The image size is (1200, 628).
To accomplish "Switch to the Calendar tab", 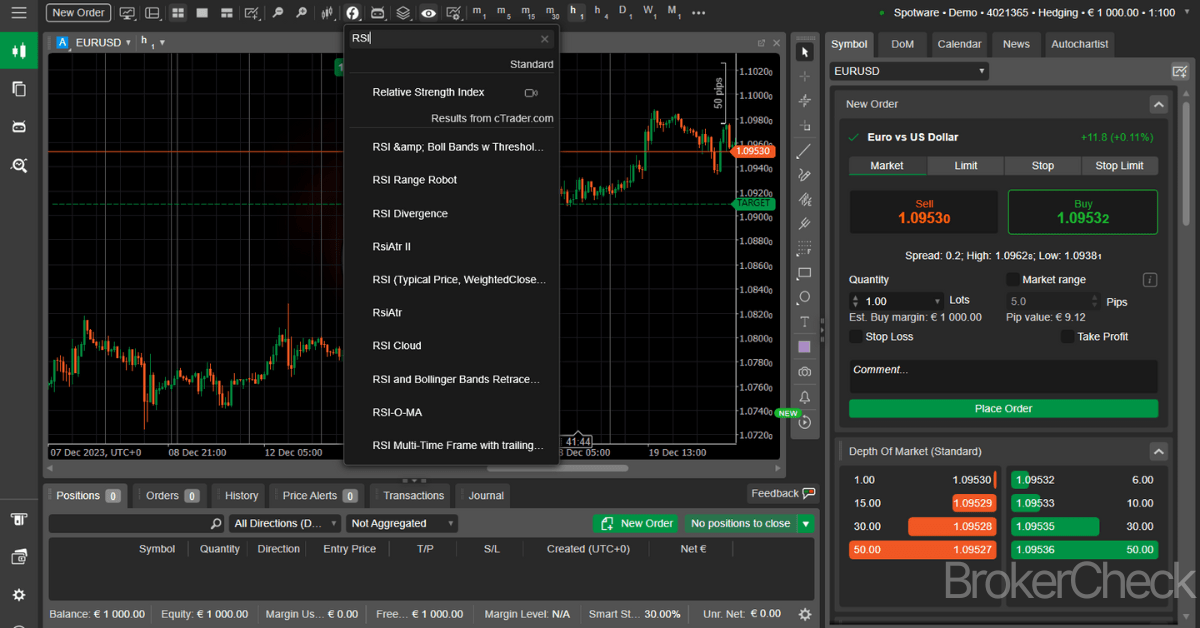I will pos(959,44).
